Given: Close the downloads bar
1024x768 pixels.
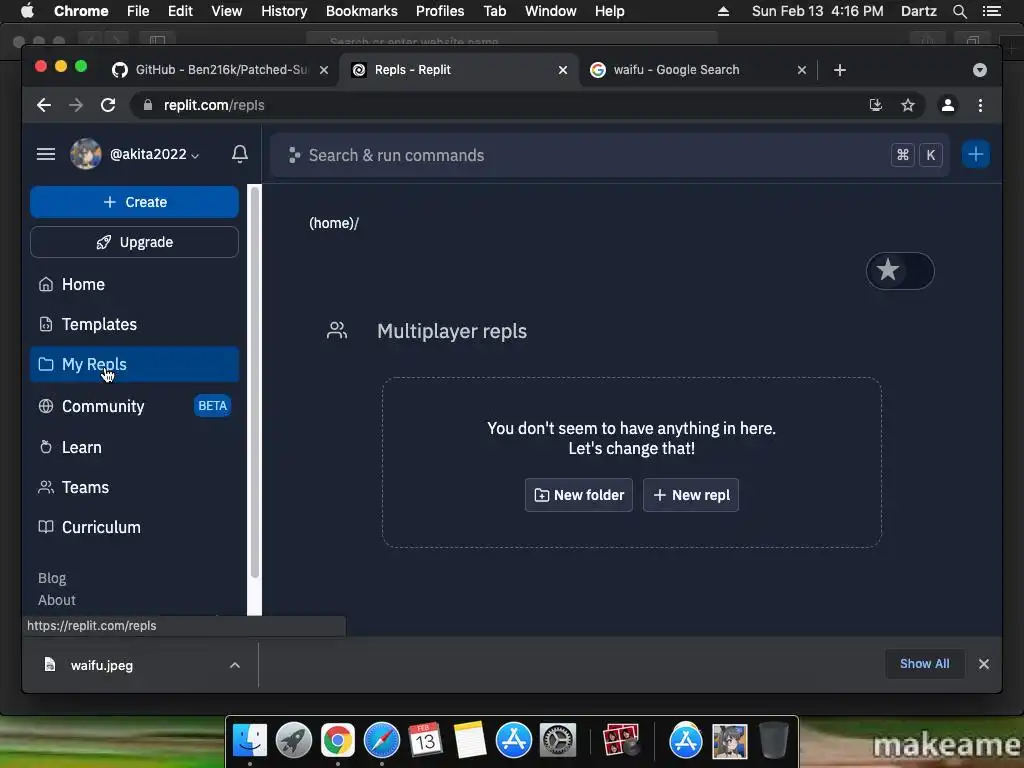Looking at the screenshot, I should 984,664.
